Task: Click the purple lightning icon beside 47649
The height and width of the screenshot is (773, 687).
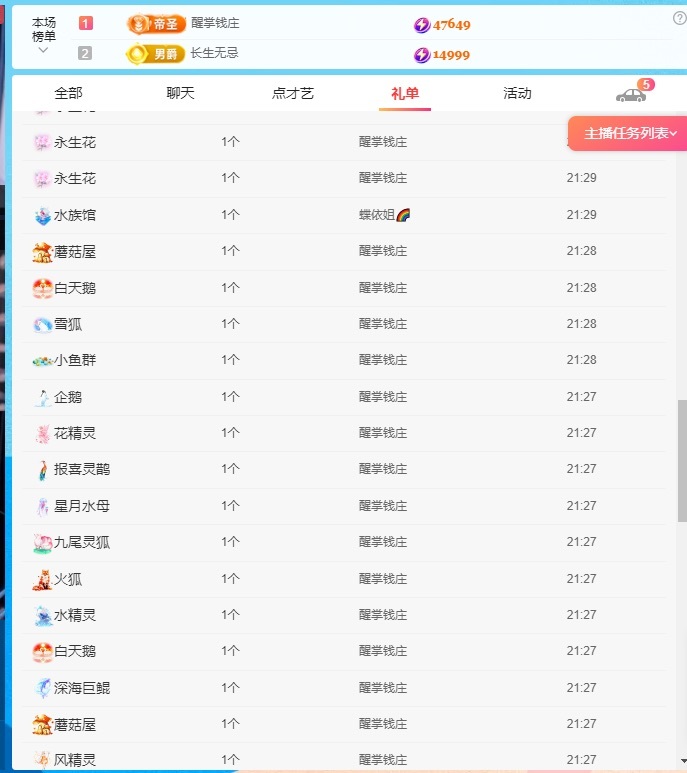Action: pos(422,25)
